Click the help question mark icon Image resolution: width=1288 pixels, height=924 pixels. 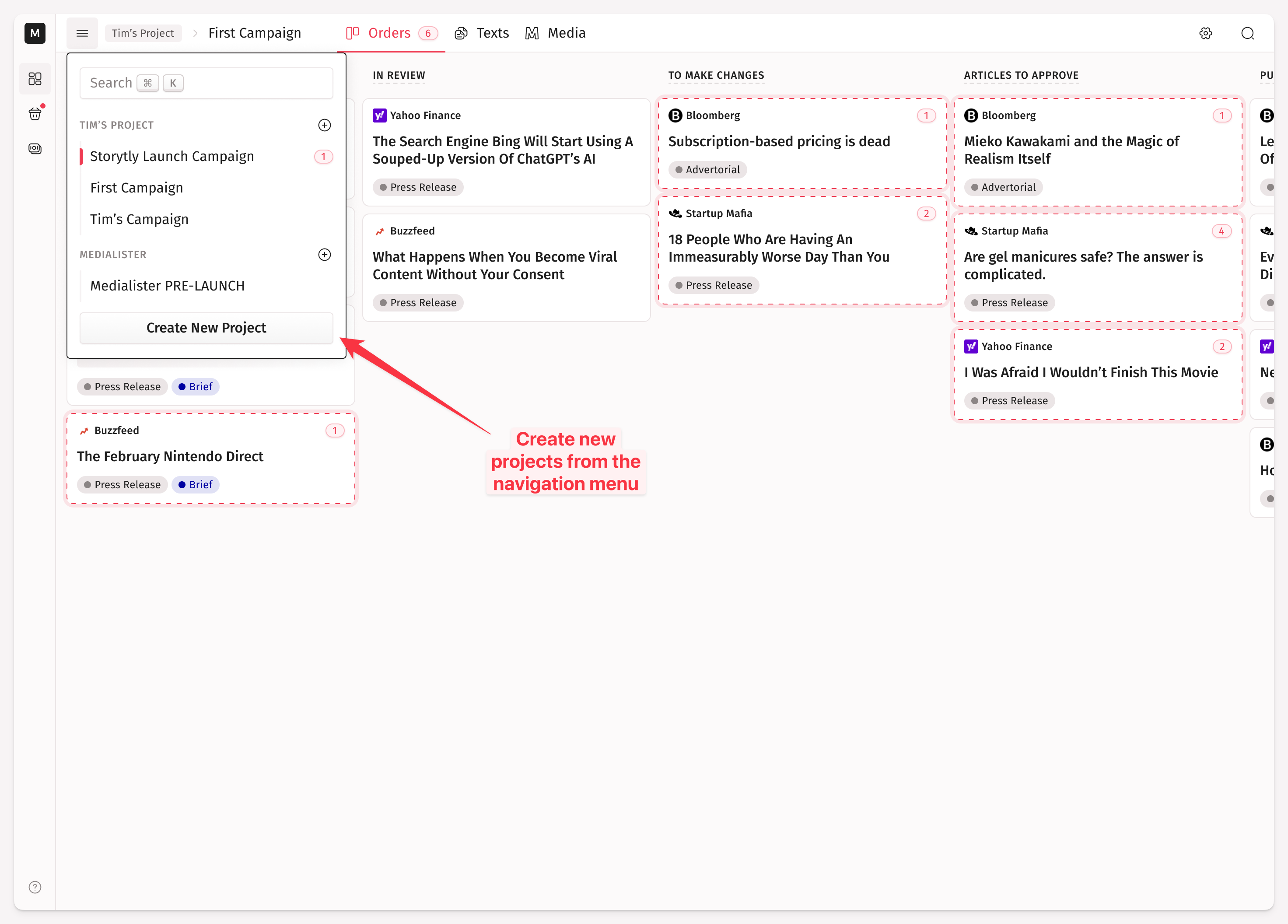[x=35, y=886]
